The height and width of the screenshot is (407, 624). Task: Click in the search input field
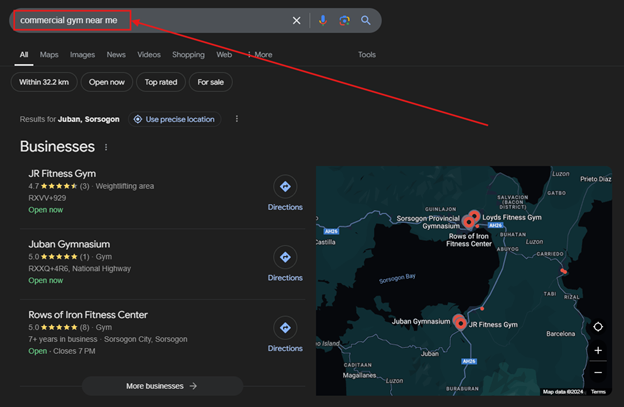pos(150,20)
